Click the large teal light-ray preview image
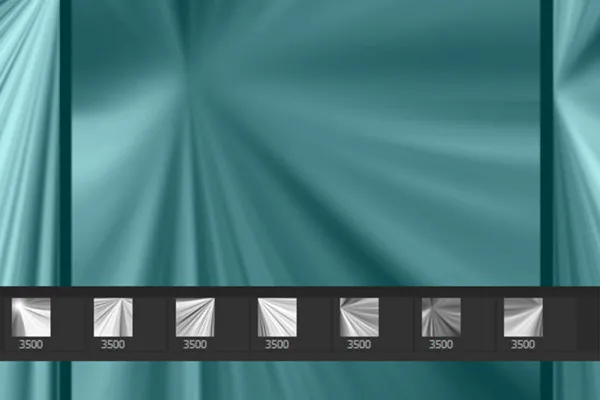 click(305, 143)
